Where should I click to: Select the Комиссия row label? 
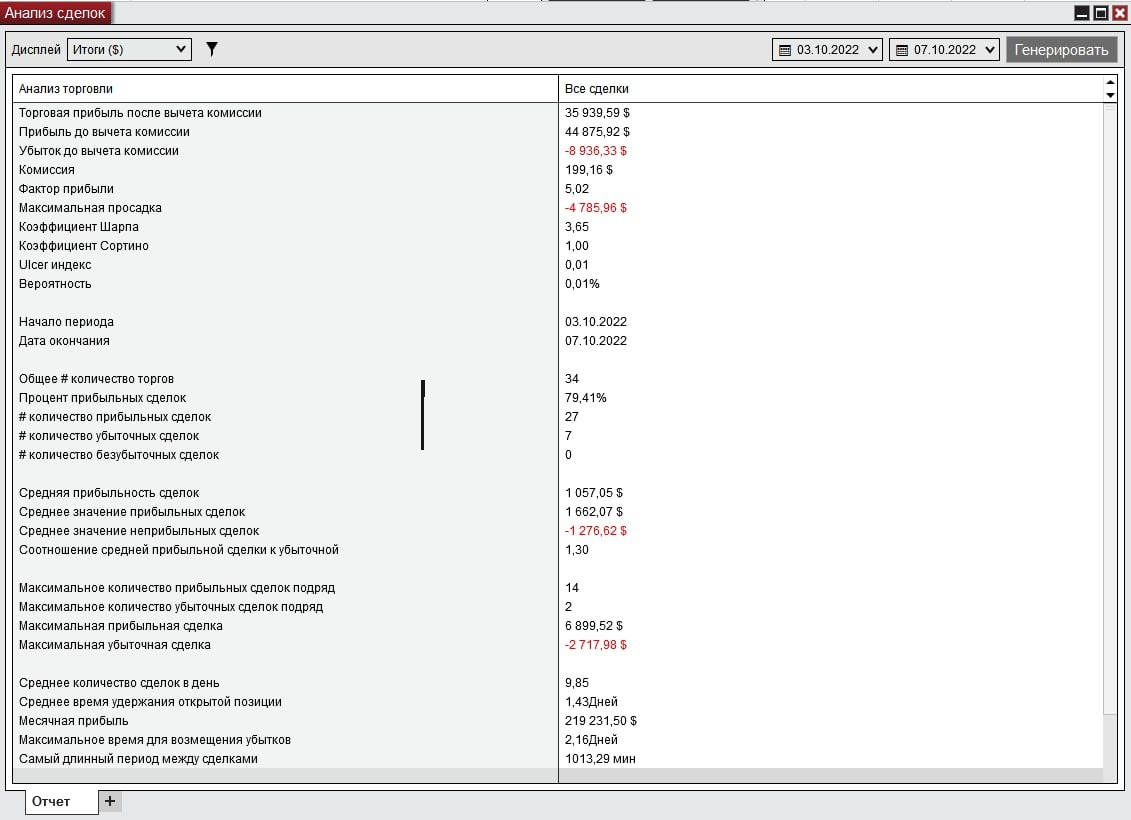tap(47, 170)
